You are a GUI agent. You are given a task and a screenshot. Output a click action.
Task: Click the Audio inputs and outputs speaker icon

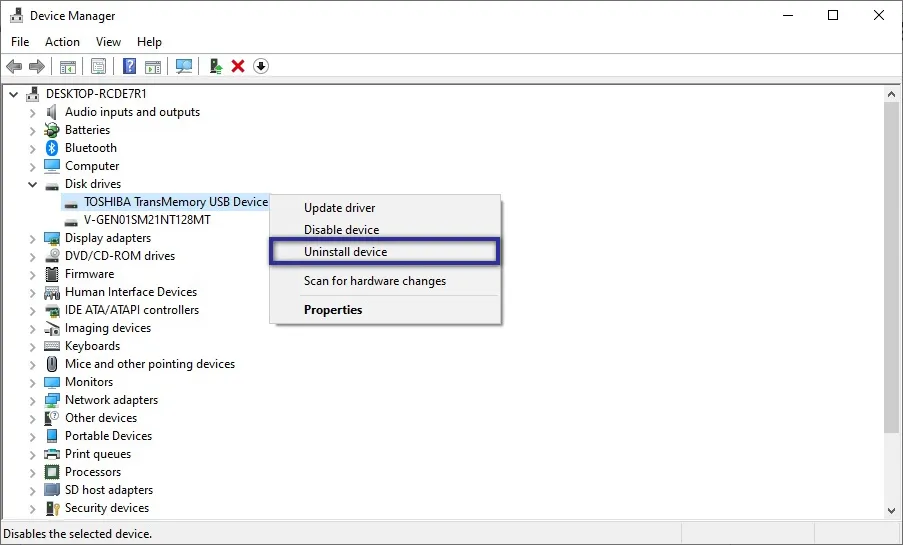click(52, 112)
